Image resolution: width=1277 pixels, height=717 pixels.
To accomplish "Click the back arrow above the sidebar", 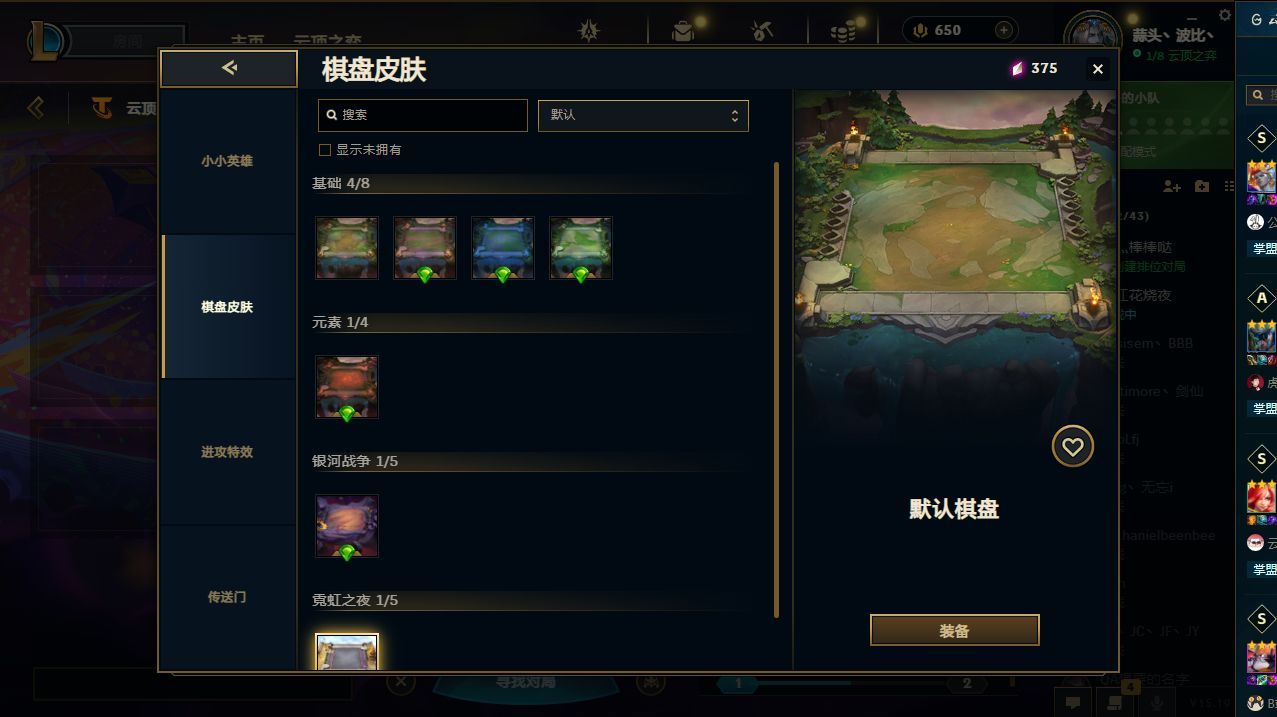I will 229,68.
